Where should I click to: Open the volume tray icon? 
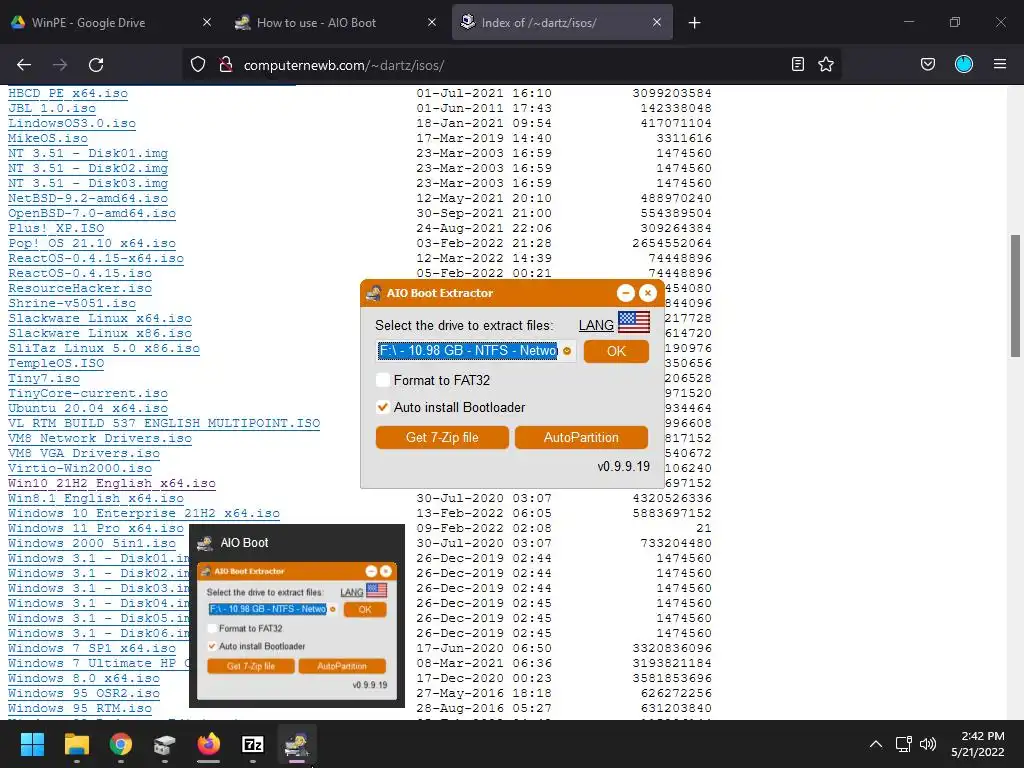point(927,744)
